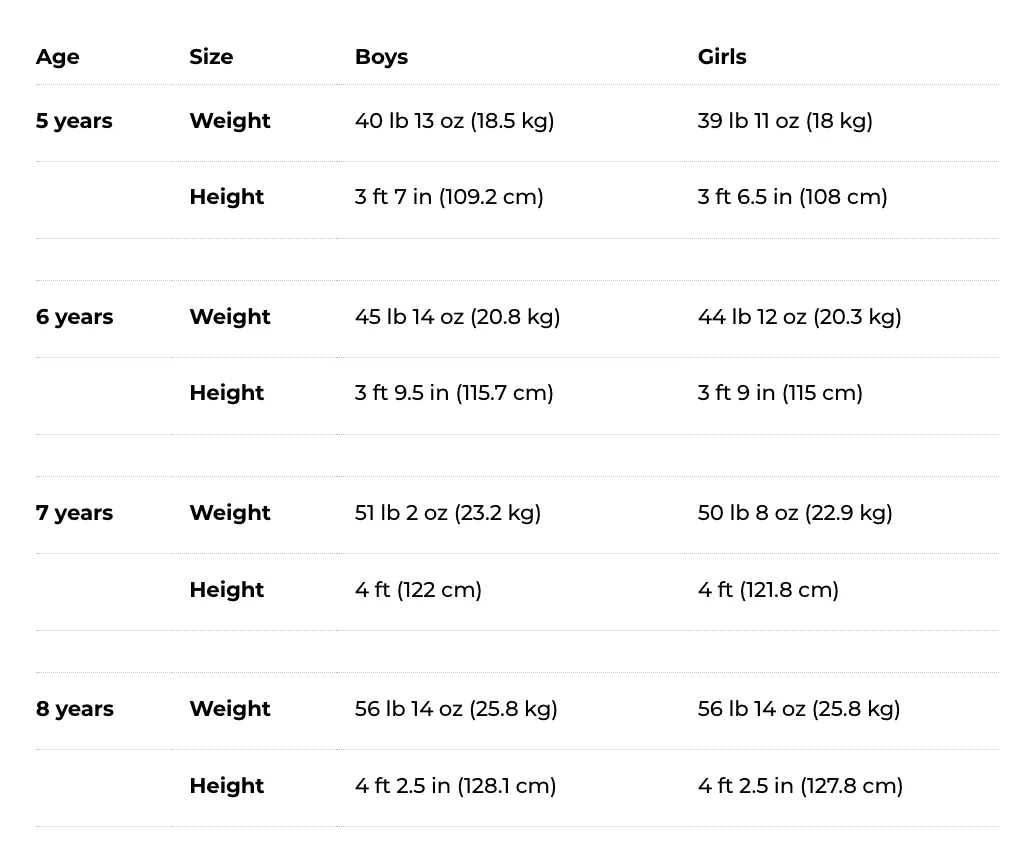Click boys height 4 ft 2.5 in (128.1 cm)
The image size is (1016, 858).
point(456,786)
